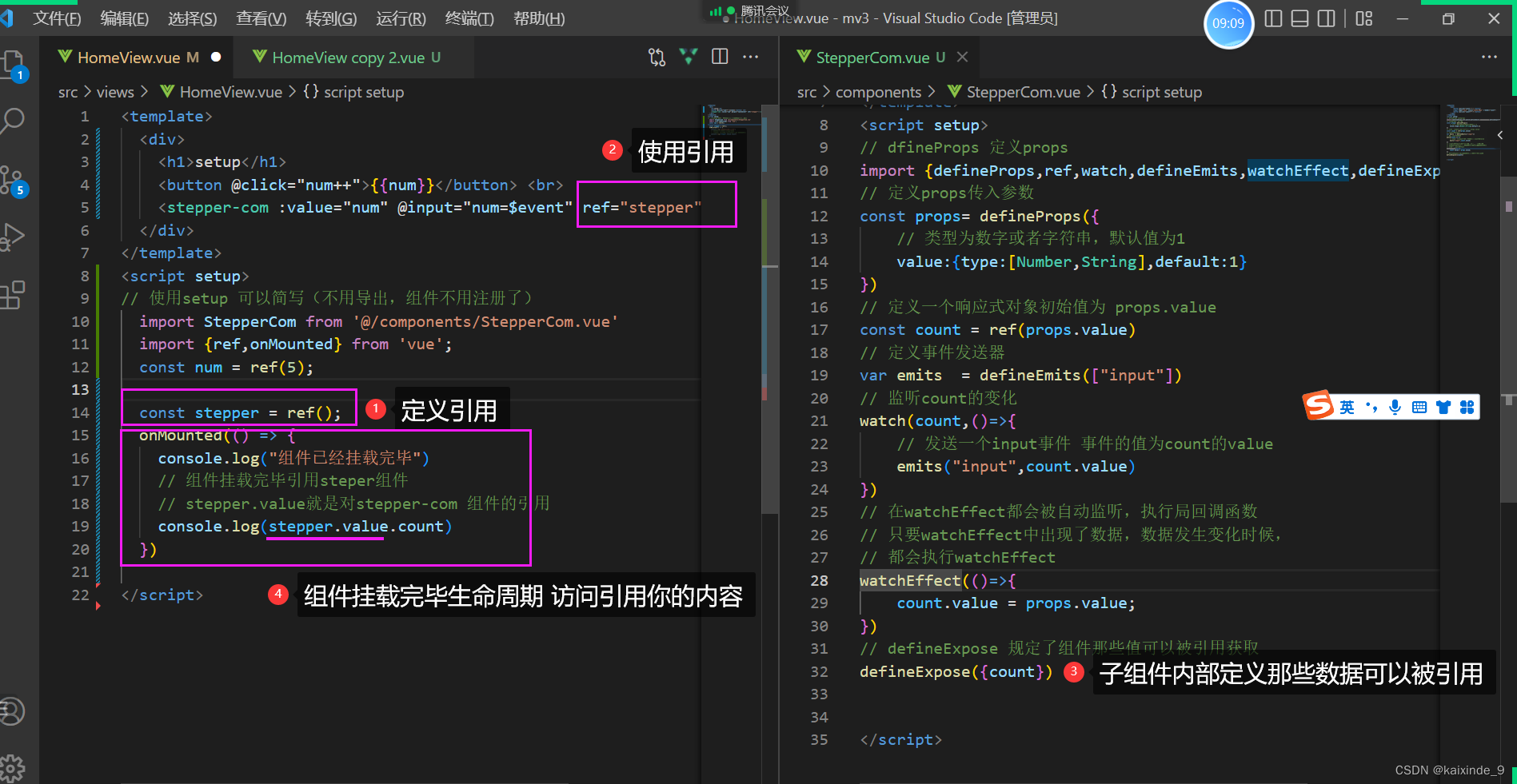
Task: Click the collapse arrow near right minimap
Action: (1500, 135)
